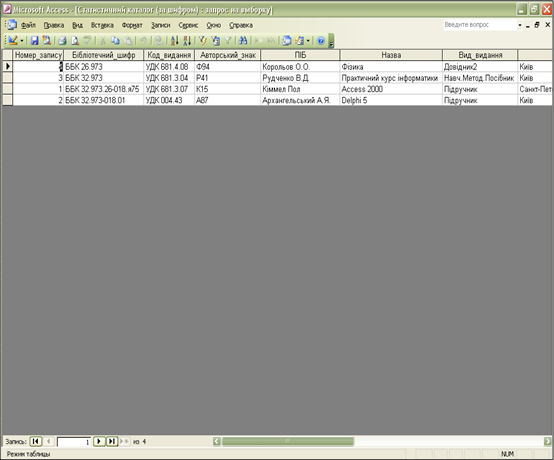Expand the View mode dropdown arrow
This screenshot has width=554, height=460.
tap(22, 41)
